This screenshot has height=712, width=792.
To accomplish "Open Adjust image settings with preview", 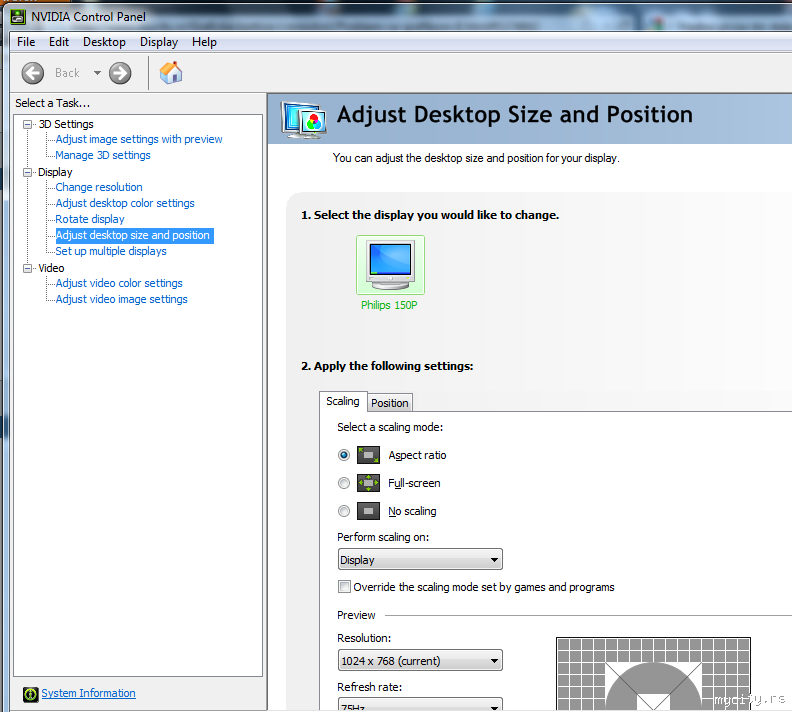I will coord(139,139).
